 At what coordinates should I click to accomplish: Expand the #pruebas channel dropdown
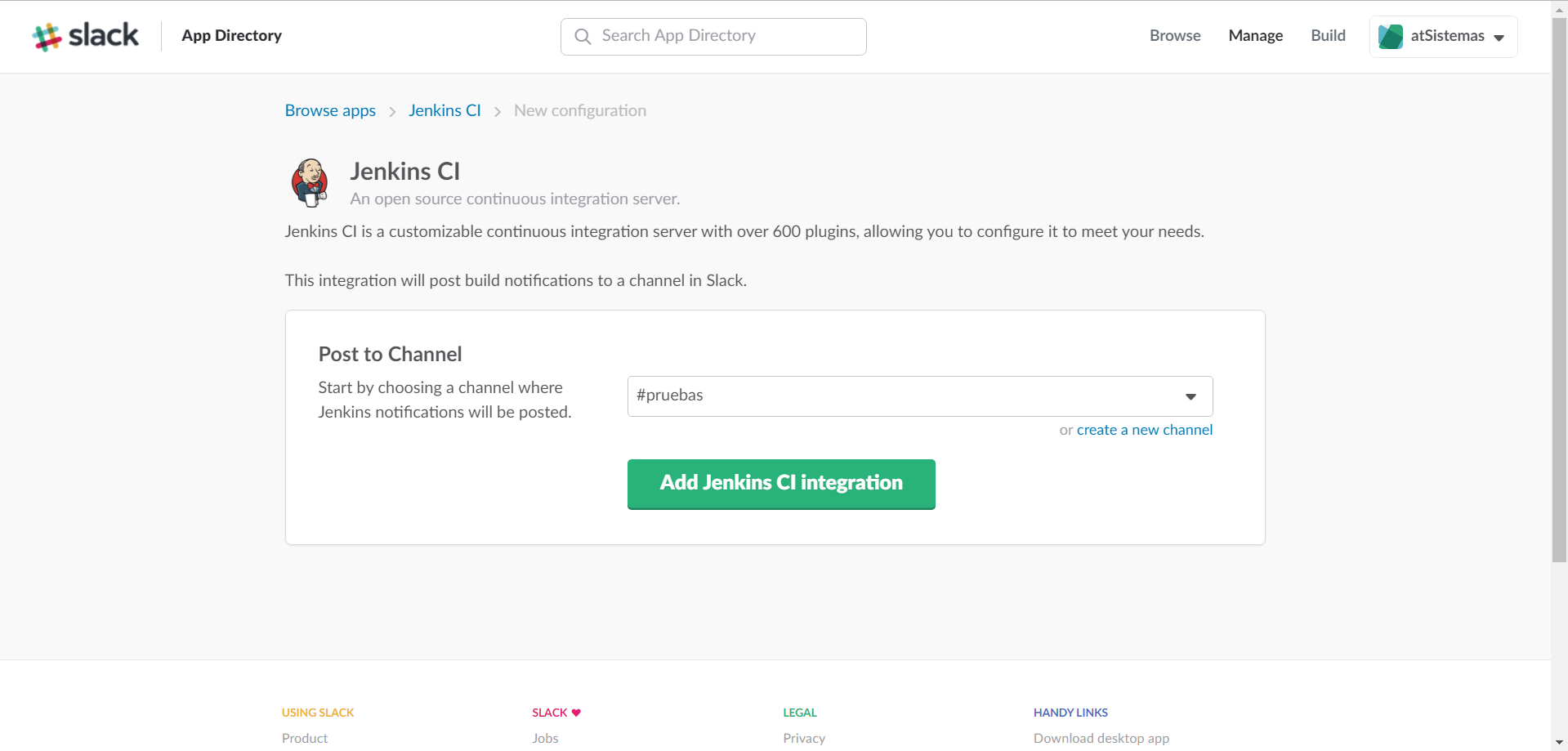[919, 396]
